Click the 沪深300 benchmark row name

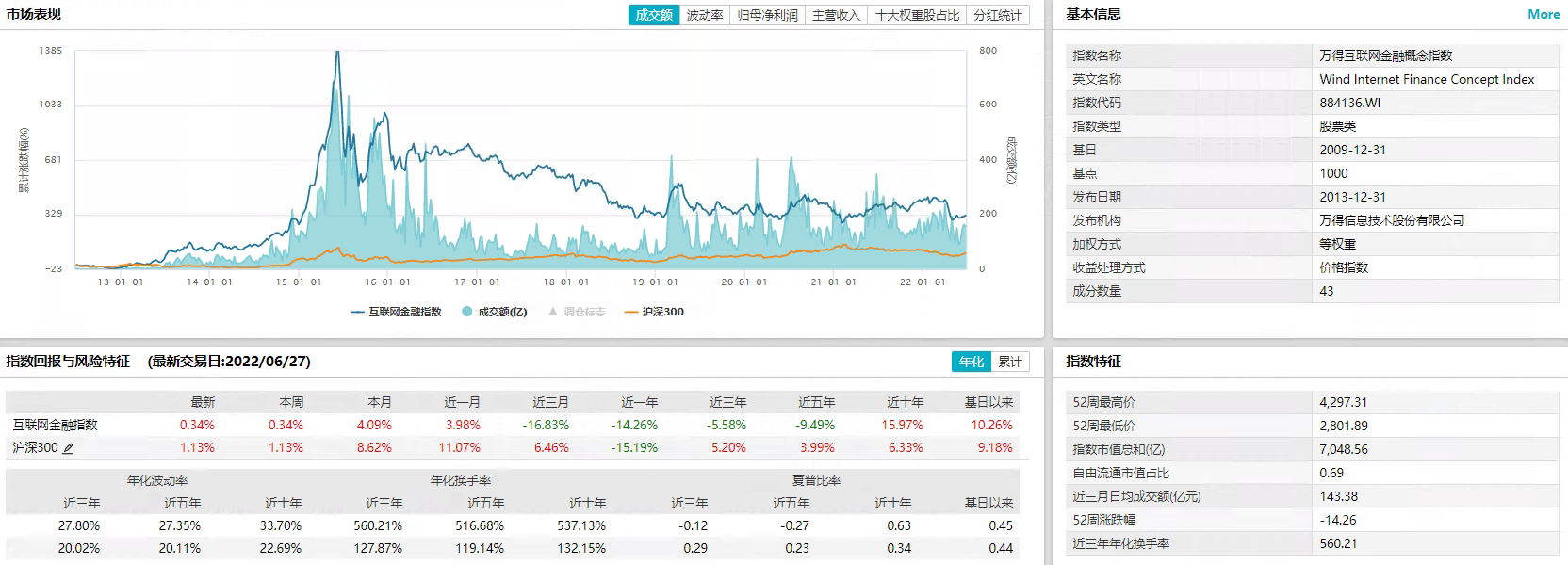coord(35,448)
